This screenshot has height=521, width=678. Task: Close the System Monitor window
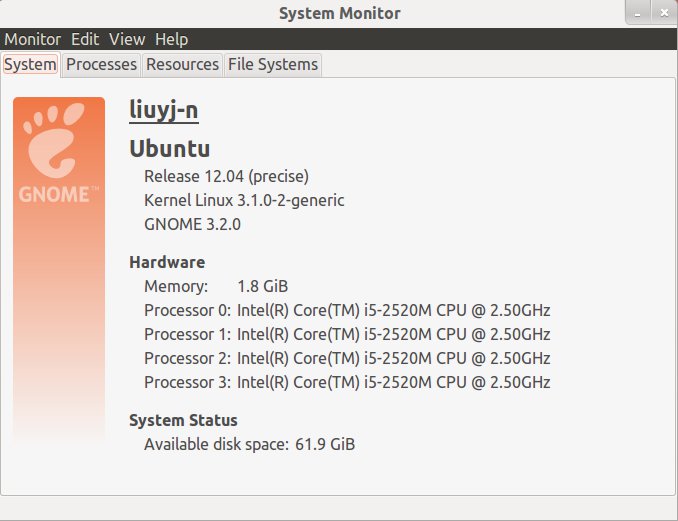(x=664, y=13)
